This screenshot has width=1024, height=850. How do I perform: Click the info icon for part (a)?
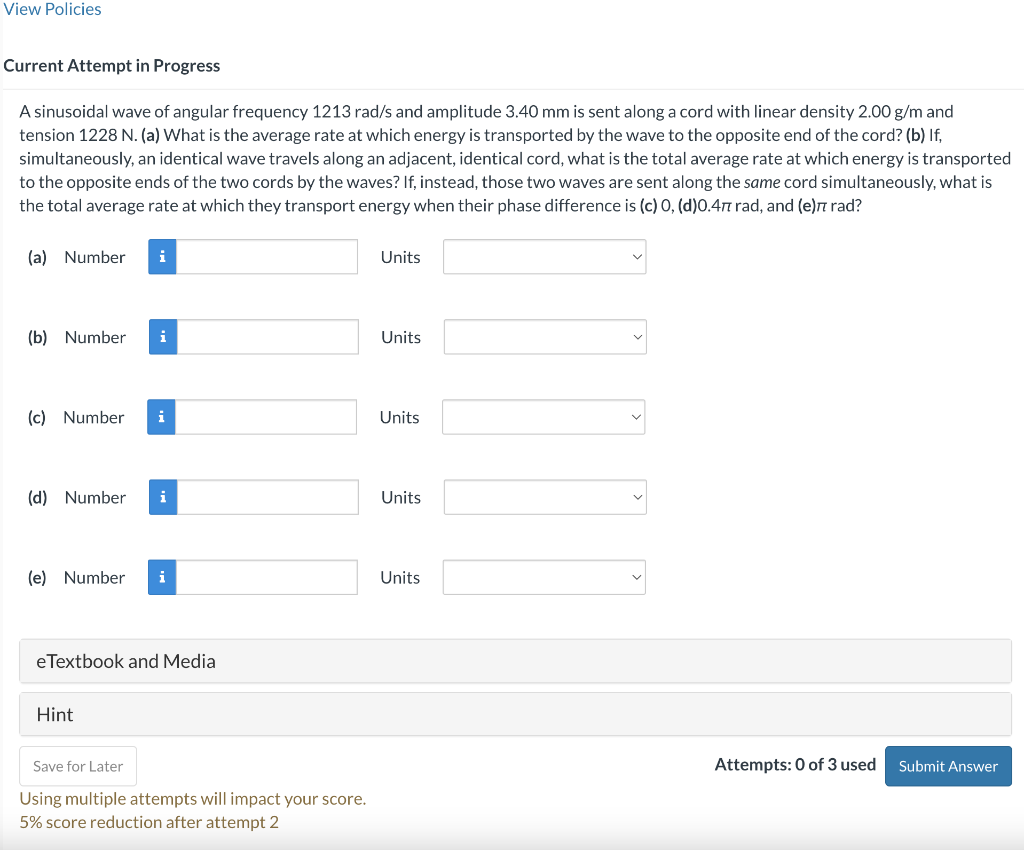coord(162,257)
